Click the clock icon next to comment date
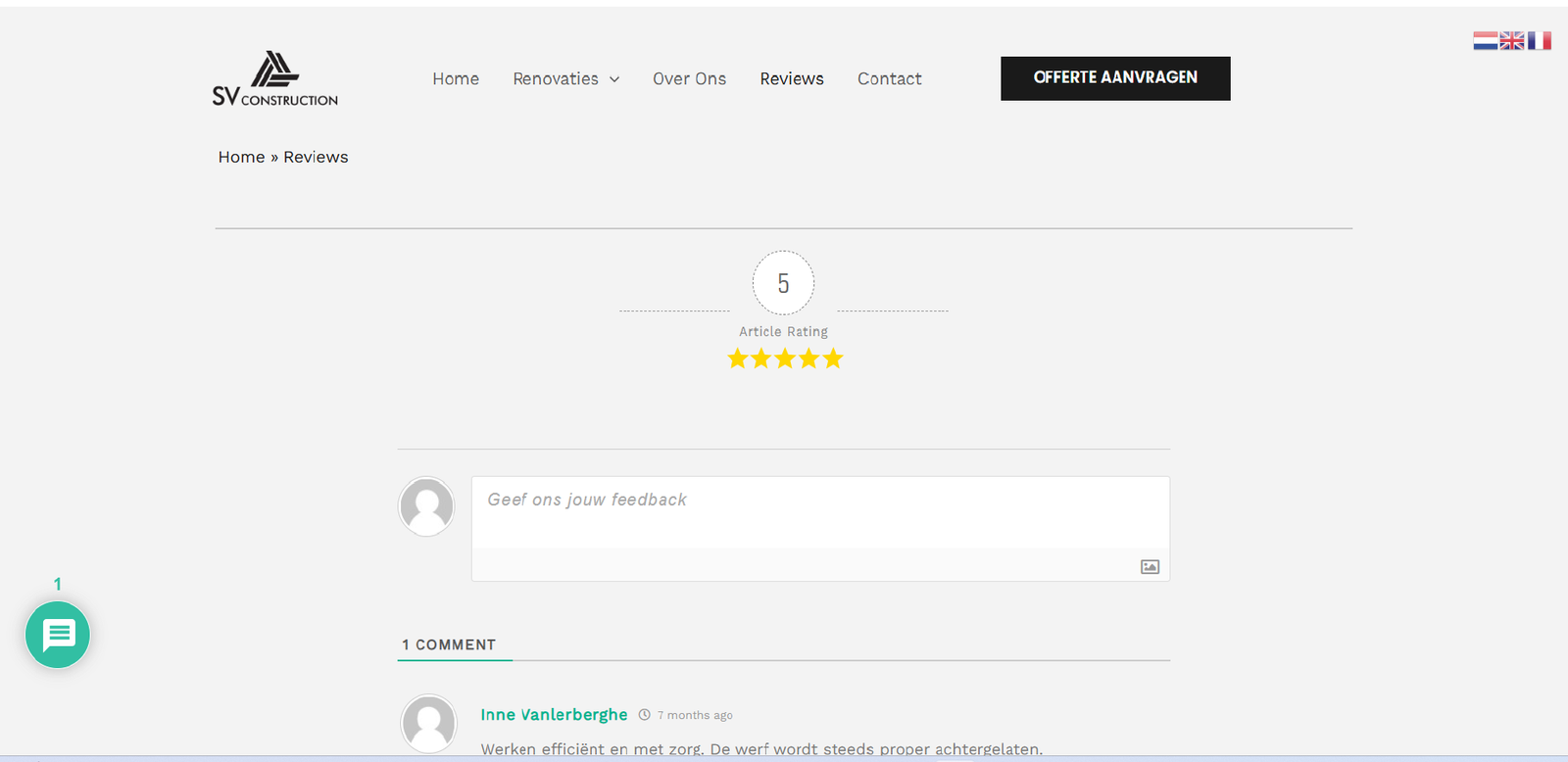Screen dimensions: 1568x762 point(644,715)
